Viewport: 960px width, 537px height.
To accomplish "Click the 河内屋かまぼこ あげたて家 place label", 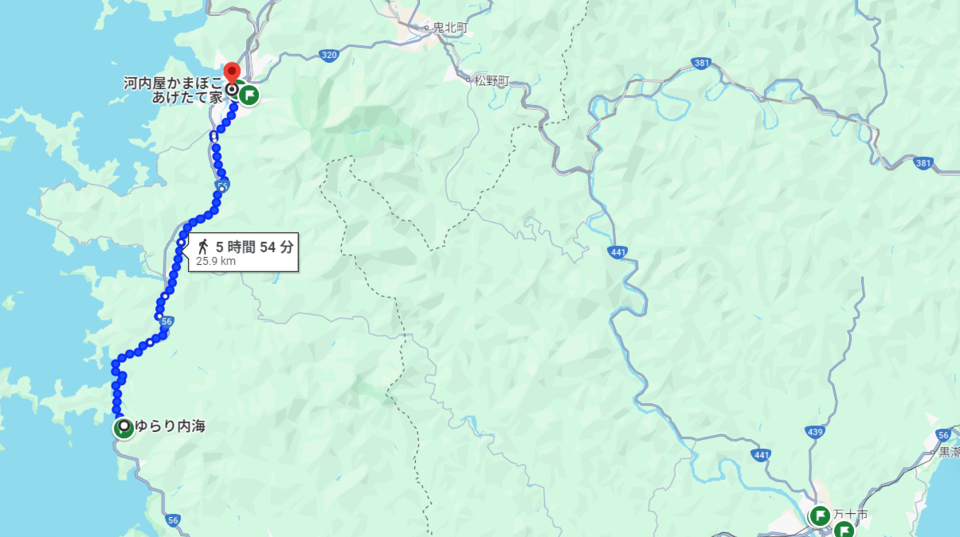I will (173, 89).
